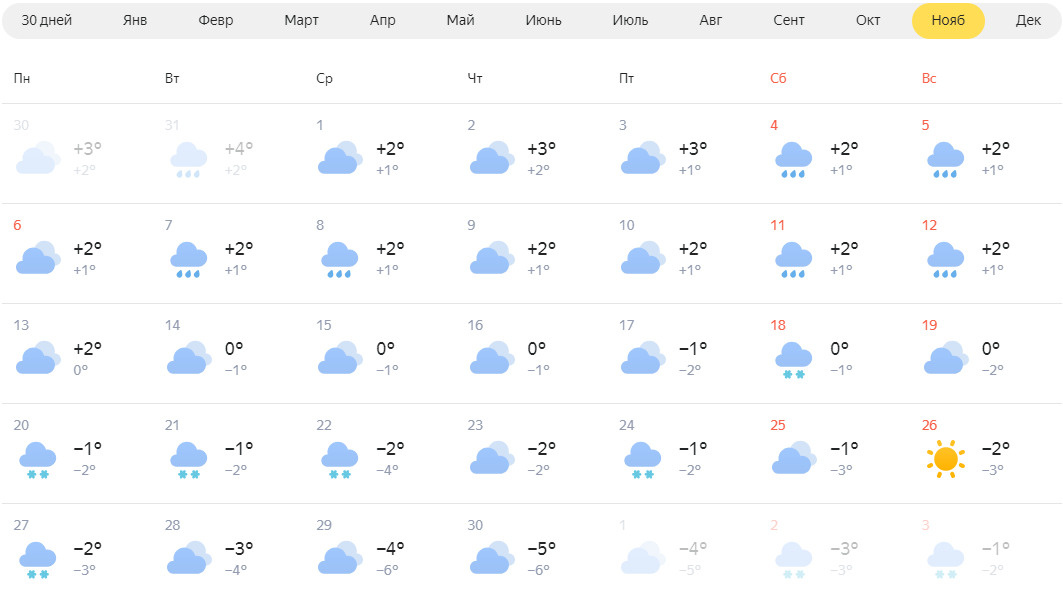Click the snow cloud icon on November 22
1063x605 pixels.
click(340, 460)
